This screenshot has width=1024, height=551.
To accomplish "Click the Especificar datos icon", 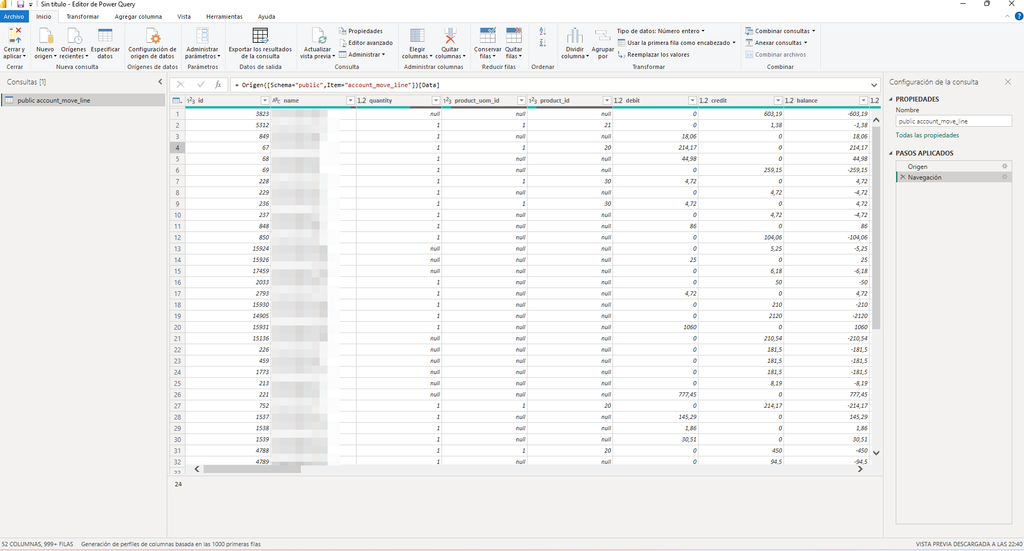I will (105, 35).
